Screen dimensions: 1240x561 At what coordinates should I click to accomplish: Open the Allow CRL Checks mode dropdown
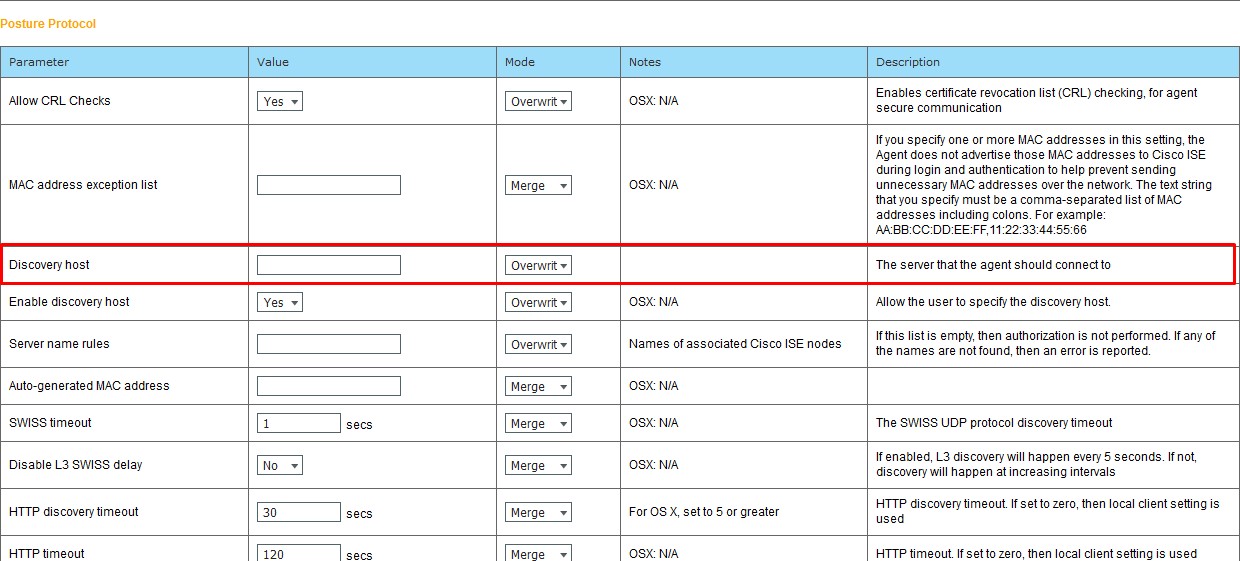(538, 101)
